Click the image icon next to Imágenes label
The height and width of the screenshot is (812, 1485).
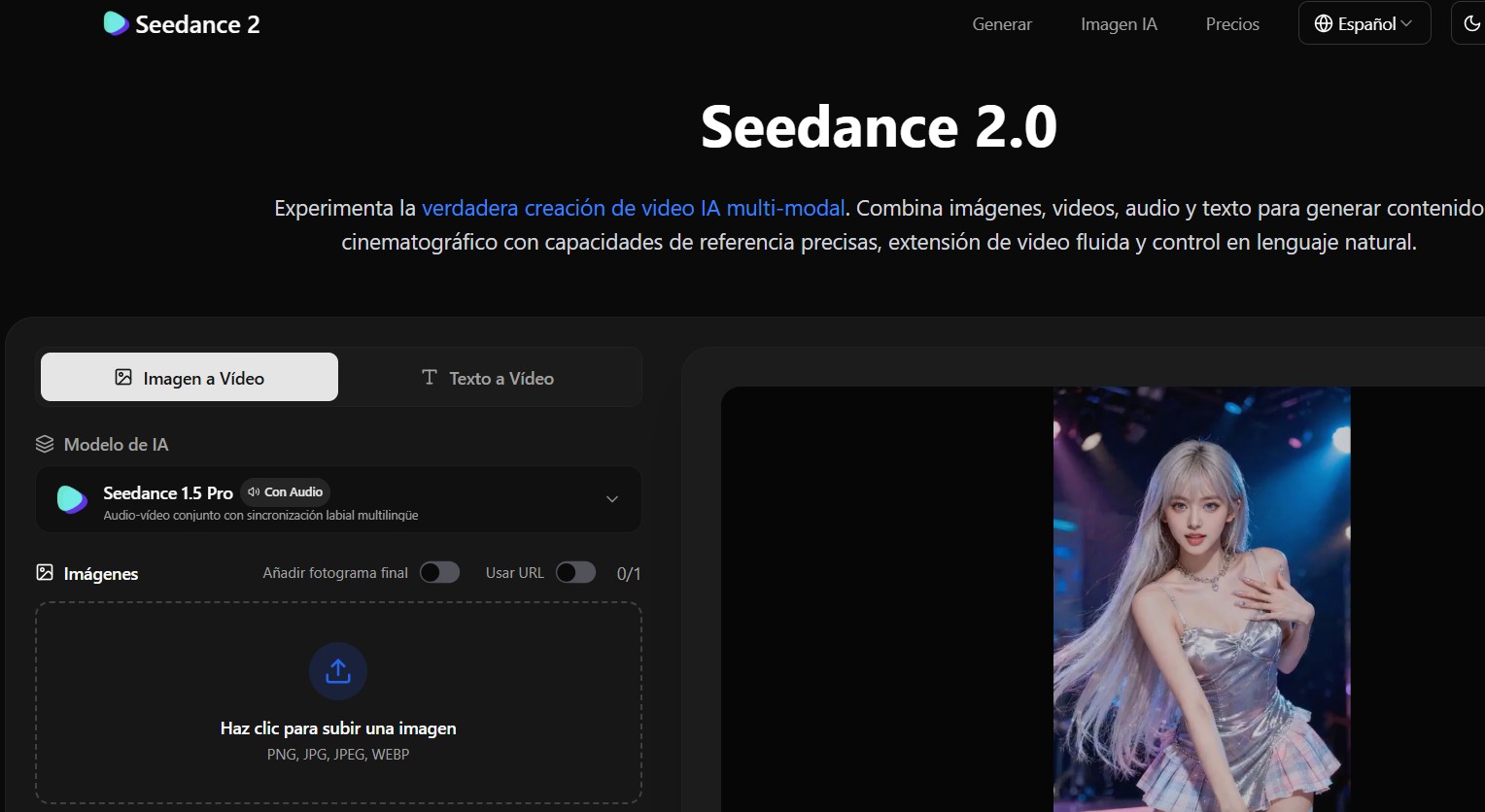45,573
